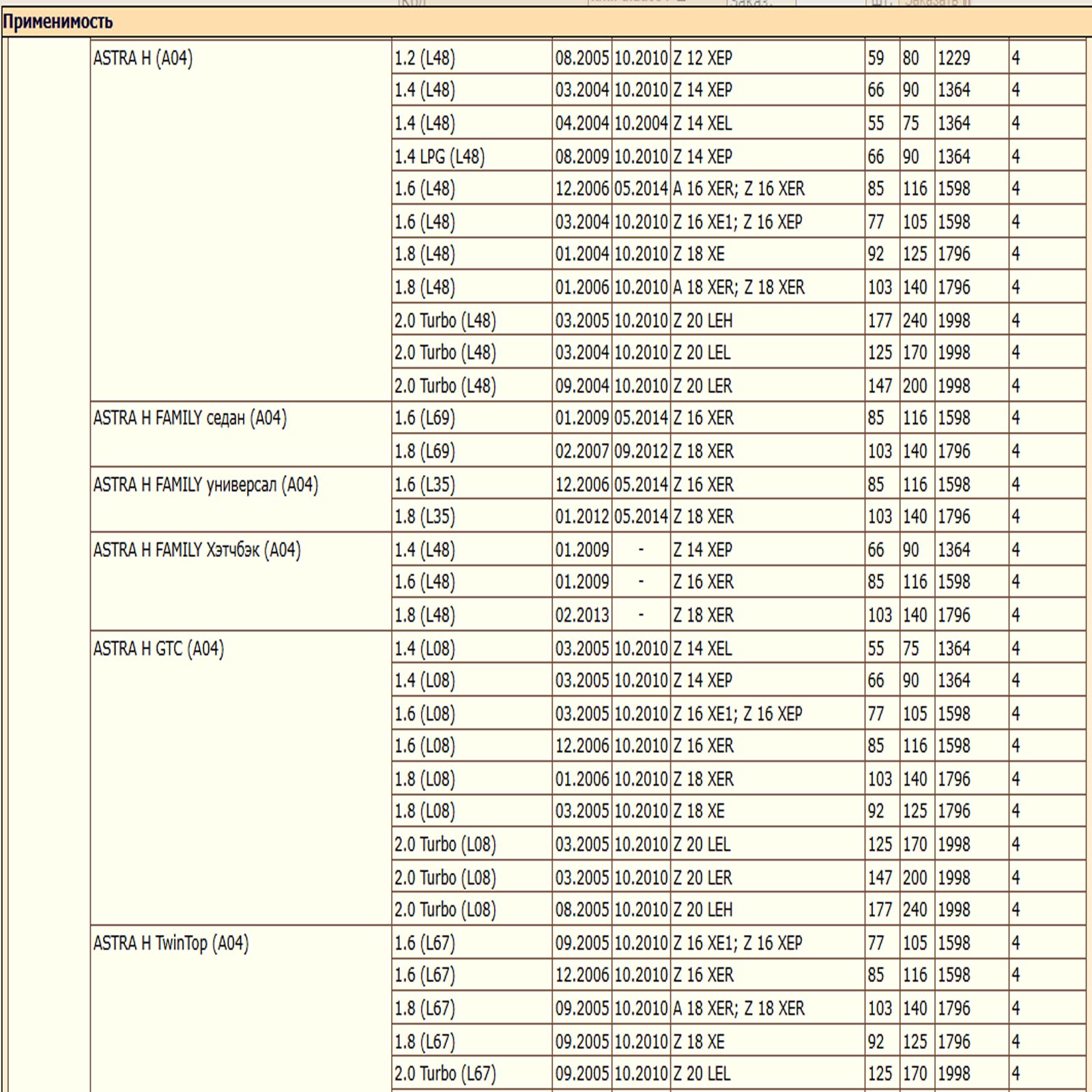Screen dimensions: 1092x1092
Task: Select the ASTRA H (A04) model cell
Action: (143, 59)
